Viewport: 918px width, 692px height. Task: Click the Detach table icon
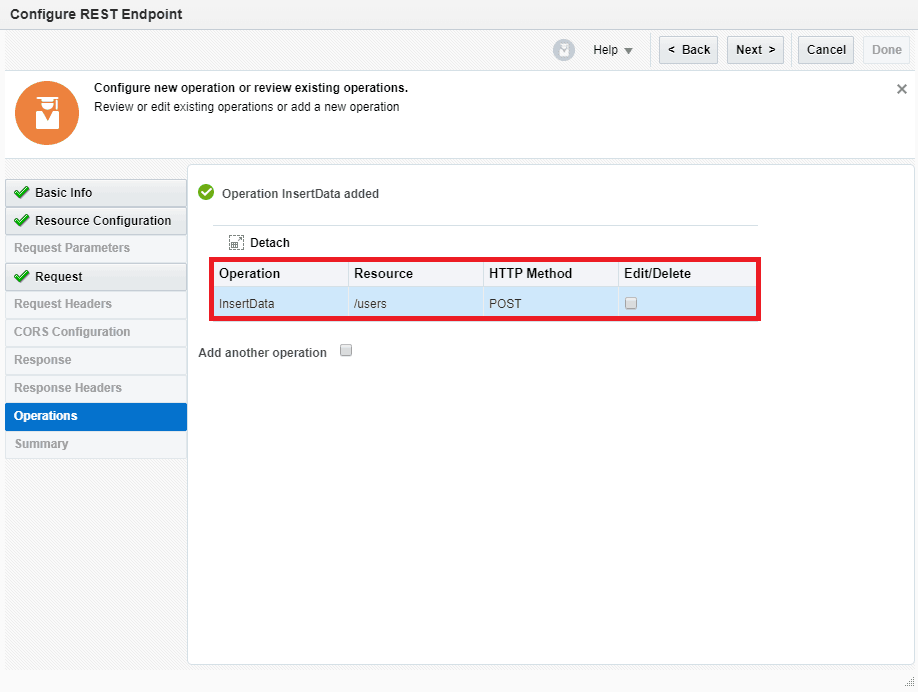[237, 242]
